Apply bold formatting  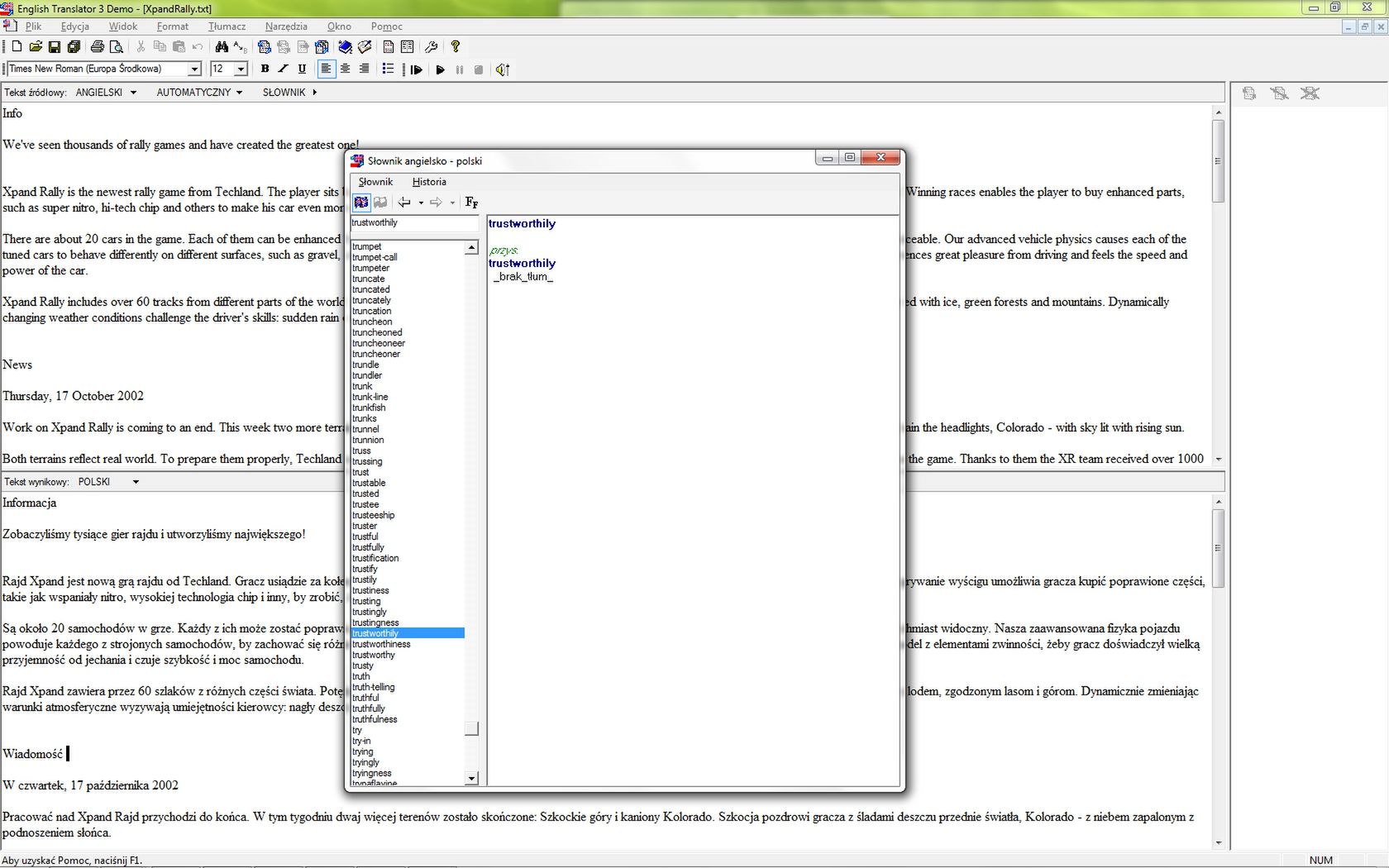[x=265, y=69]
